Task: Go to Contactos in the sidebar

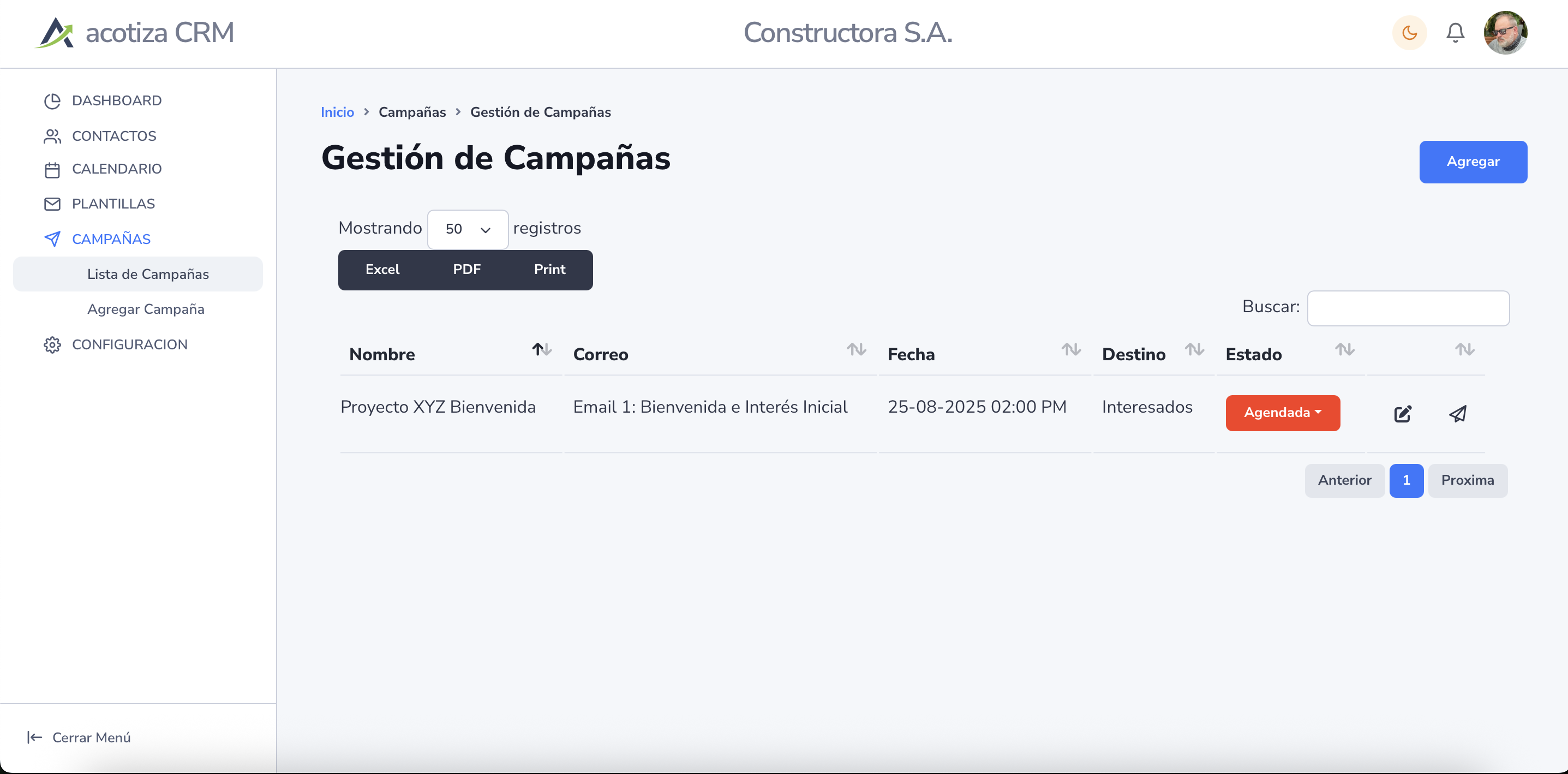Action: tap(114, 136)
